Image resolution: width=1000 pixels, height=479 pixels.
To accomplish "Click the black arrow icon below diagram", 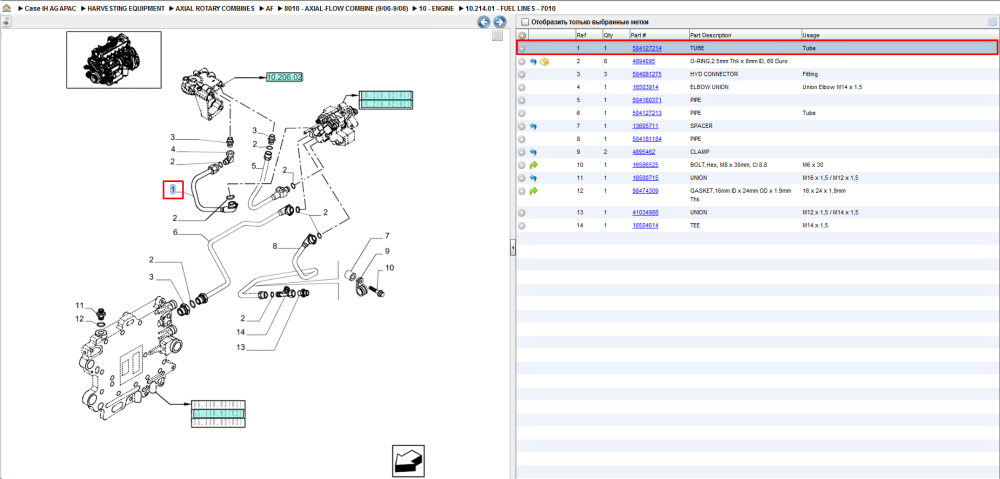I will [408, 461].
